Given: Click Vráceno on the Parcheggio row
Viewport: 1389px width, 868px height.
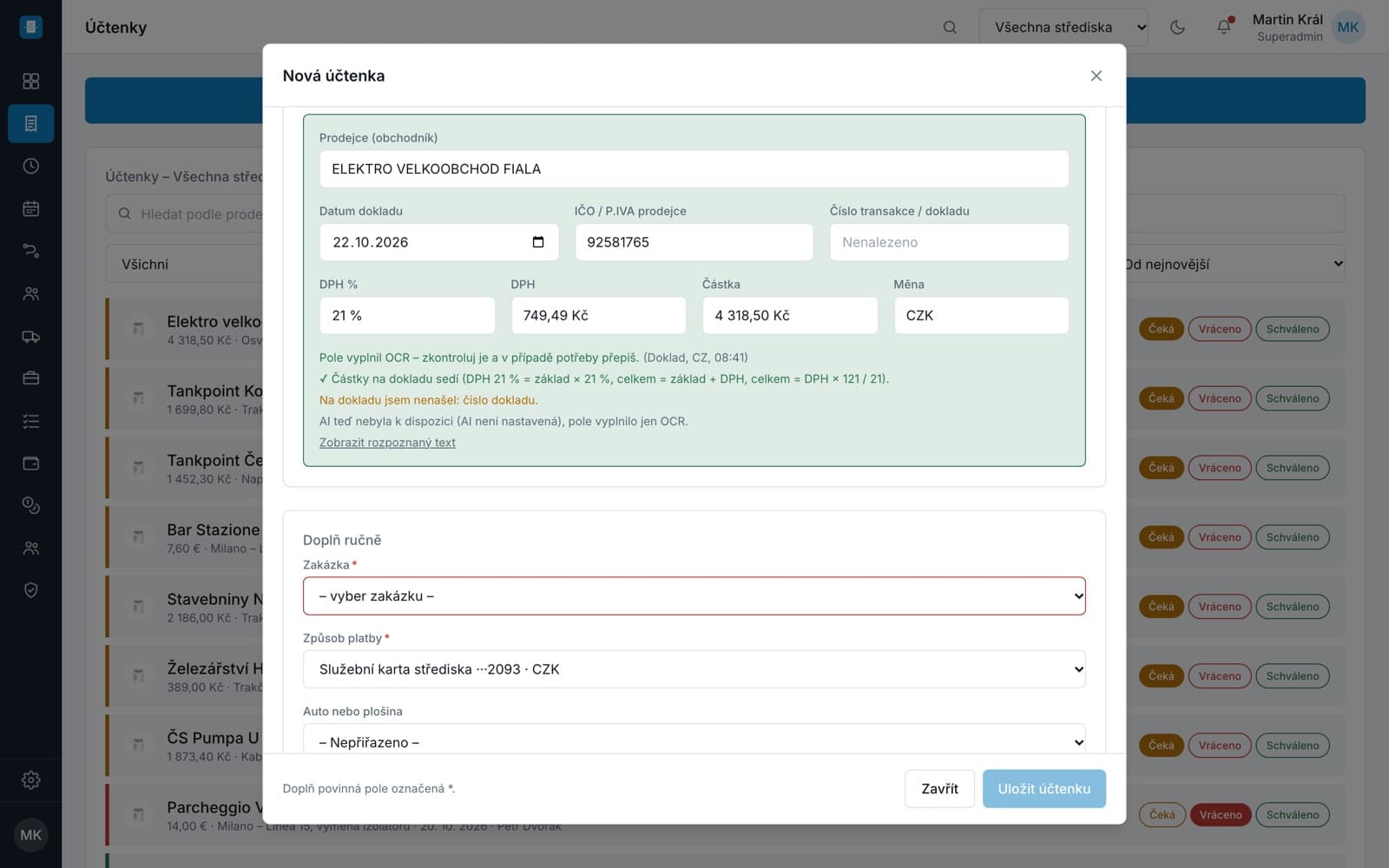Looking at the screenshot, I should point(1221,815).
